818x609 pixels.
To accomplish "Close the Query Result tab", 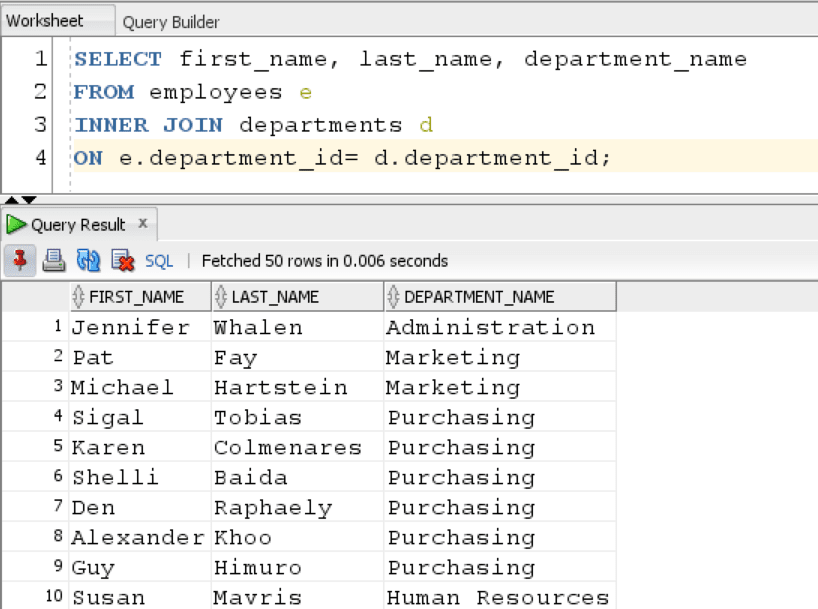I will click(142, 224).
